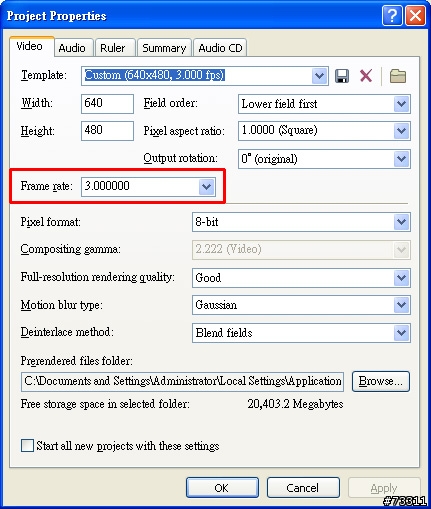
Task: Save the current template with the floppy icon
Action: tap(342, 76)
